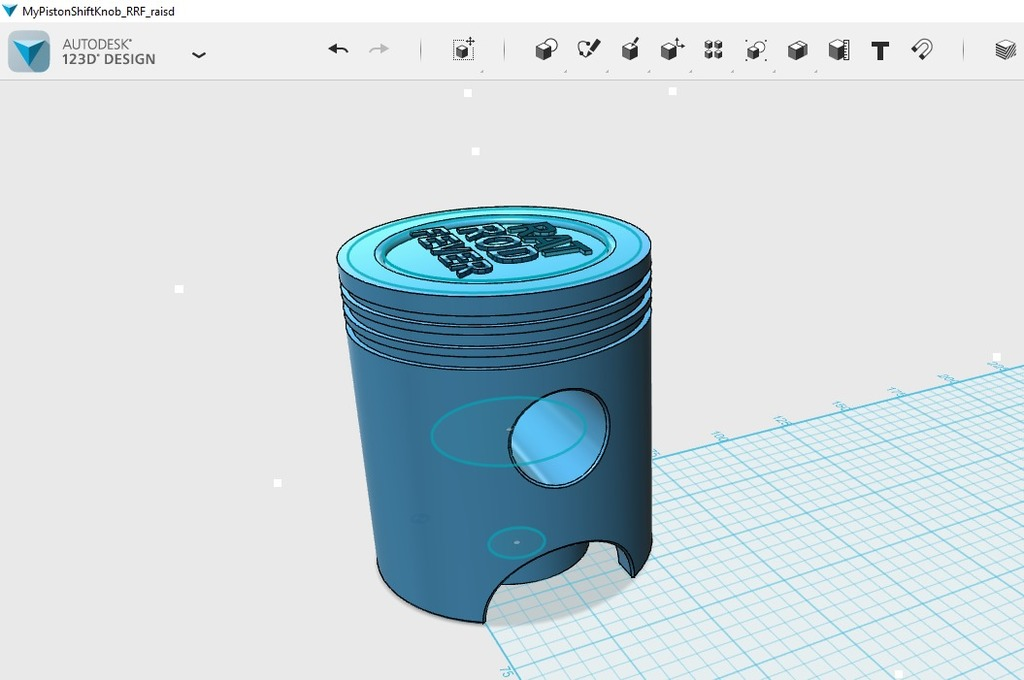Screen dimensions: 1024x680
Task: Open the Material editor icon
Action: (1005, 49)
